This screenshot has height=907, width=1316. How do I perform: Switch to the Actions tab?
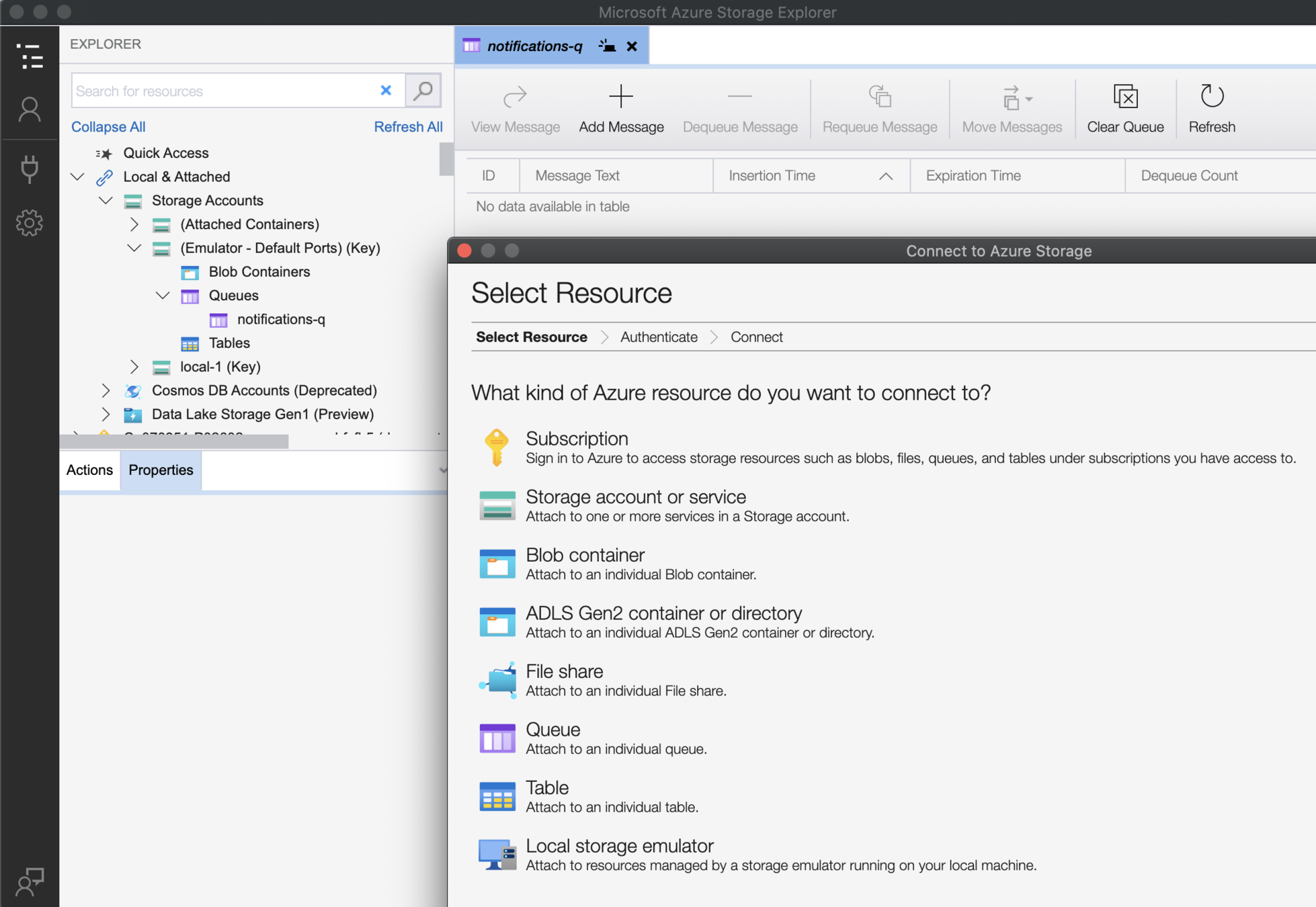coord(89,470)
